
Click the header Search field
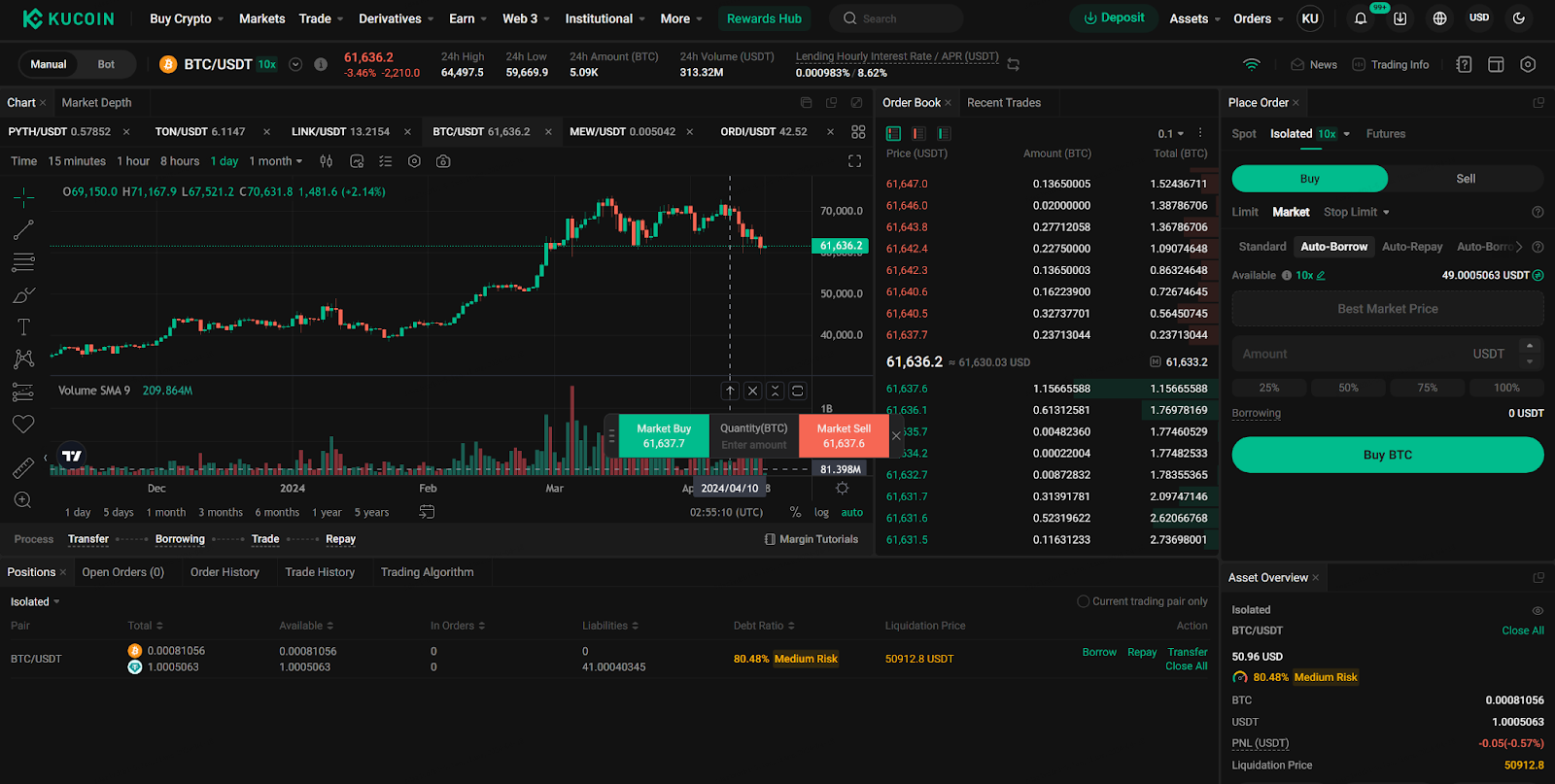tap(896, 18)
